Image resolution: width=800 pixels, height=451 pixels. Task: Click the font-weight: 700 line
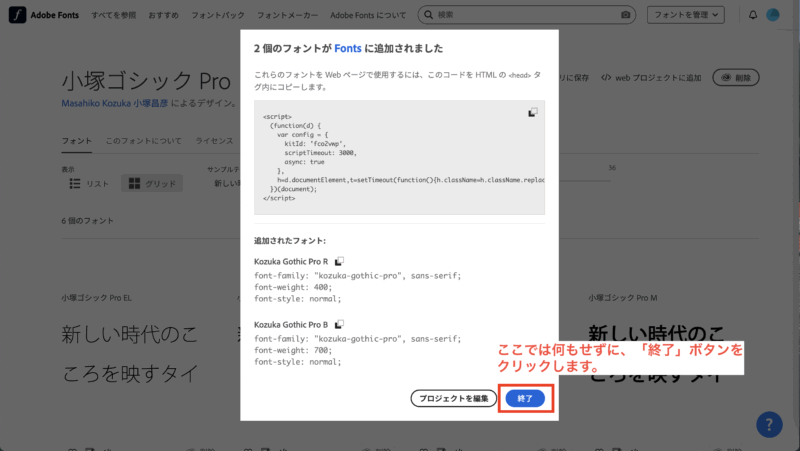click(x=293, y=350)
